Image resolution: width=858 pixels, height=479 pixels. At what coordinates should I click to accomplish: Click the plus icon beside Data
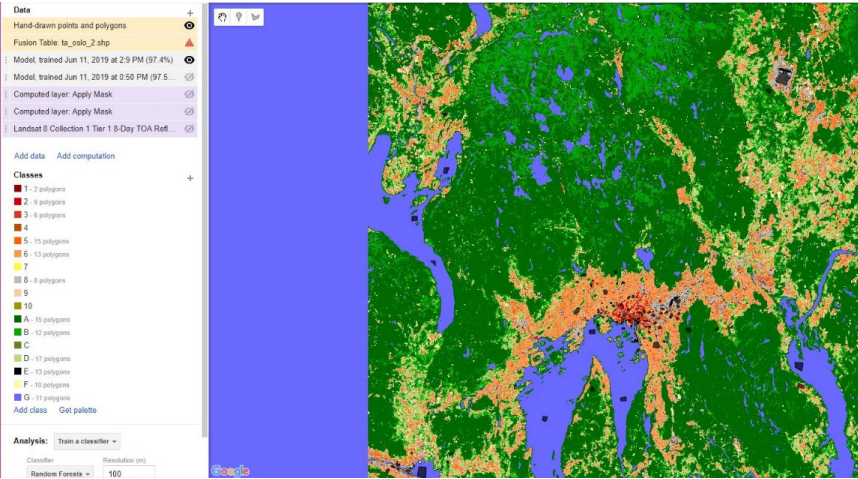pos(190,12)
